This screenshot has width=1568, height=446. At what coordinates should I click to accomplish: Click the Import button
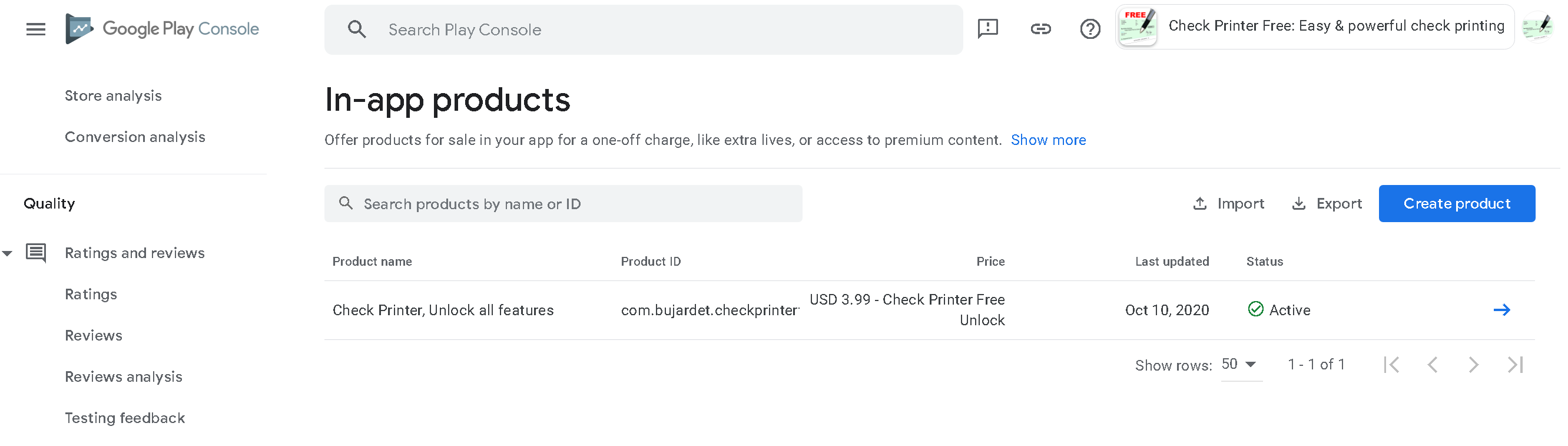pos(1228,203)
